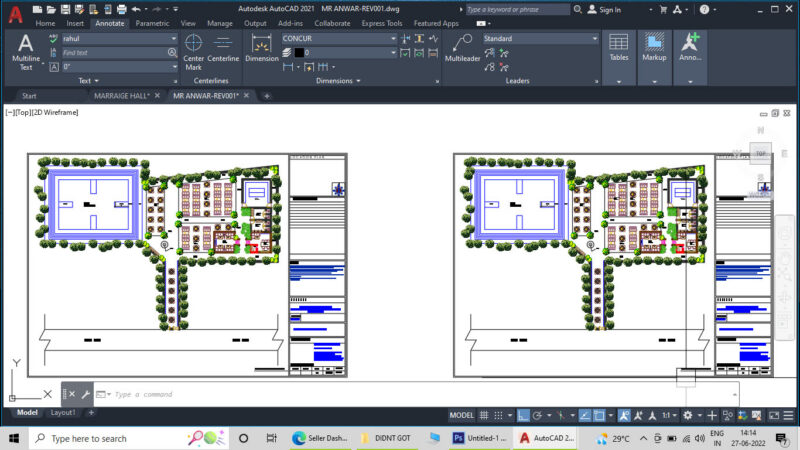
Task: Open the Home ribbon tab
Action: (45, 23)
